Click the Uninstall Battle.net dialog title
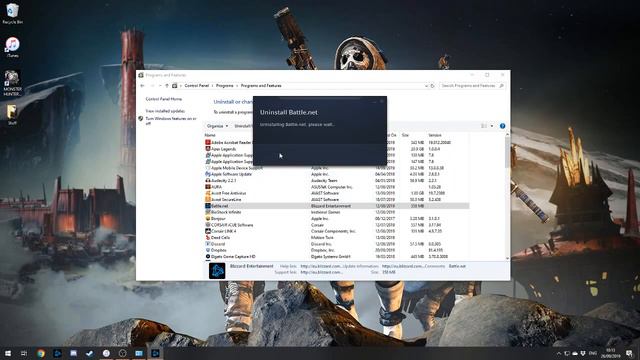The height and width of the screenshot is (360, 640). (289, 112)
